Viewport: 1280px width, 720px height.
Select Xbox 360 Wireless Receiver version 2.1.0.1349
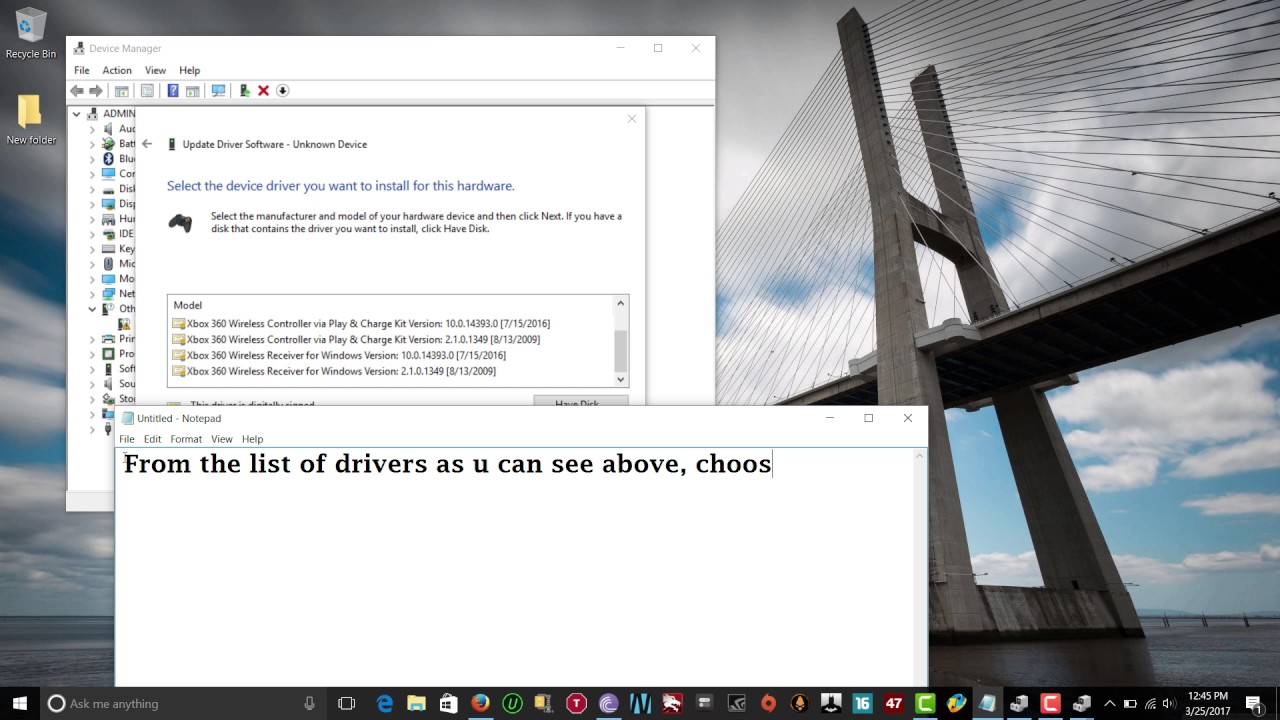(x=334, y=372)
